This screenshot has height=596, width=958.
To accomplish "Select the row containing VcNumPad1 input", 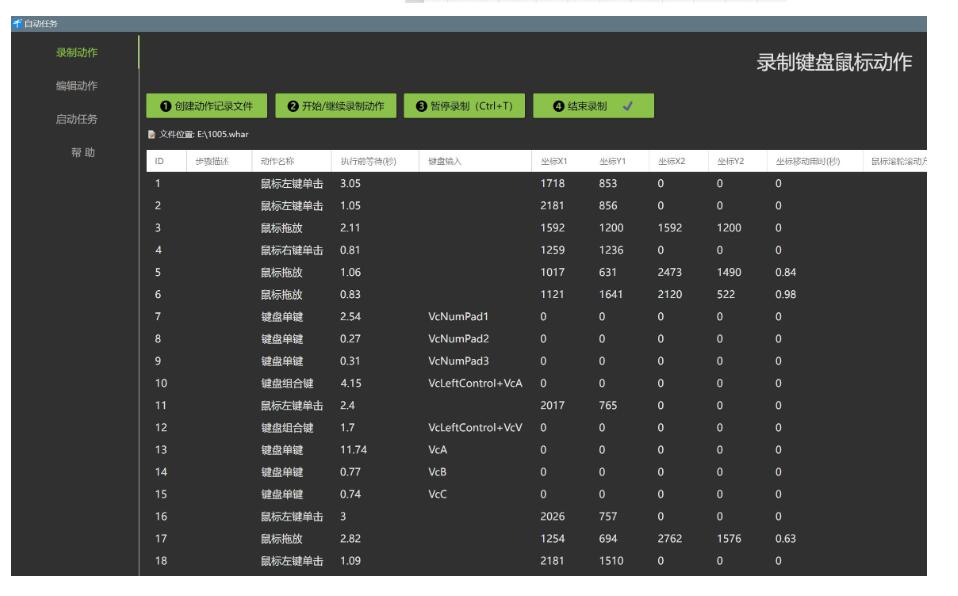I will tap(459, 316).
